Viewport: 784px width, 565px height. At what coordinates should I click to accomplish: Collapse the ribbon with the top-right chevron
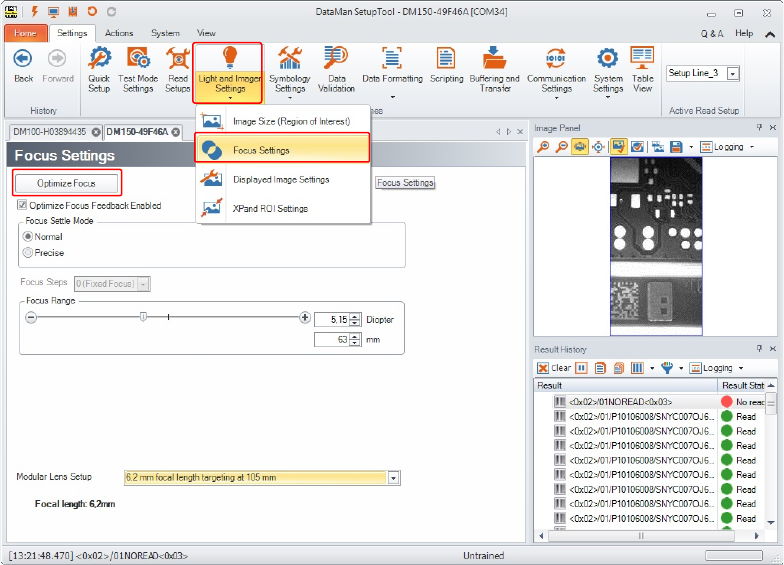770,34
